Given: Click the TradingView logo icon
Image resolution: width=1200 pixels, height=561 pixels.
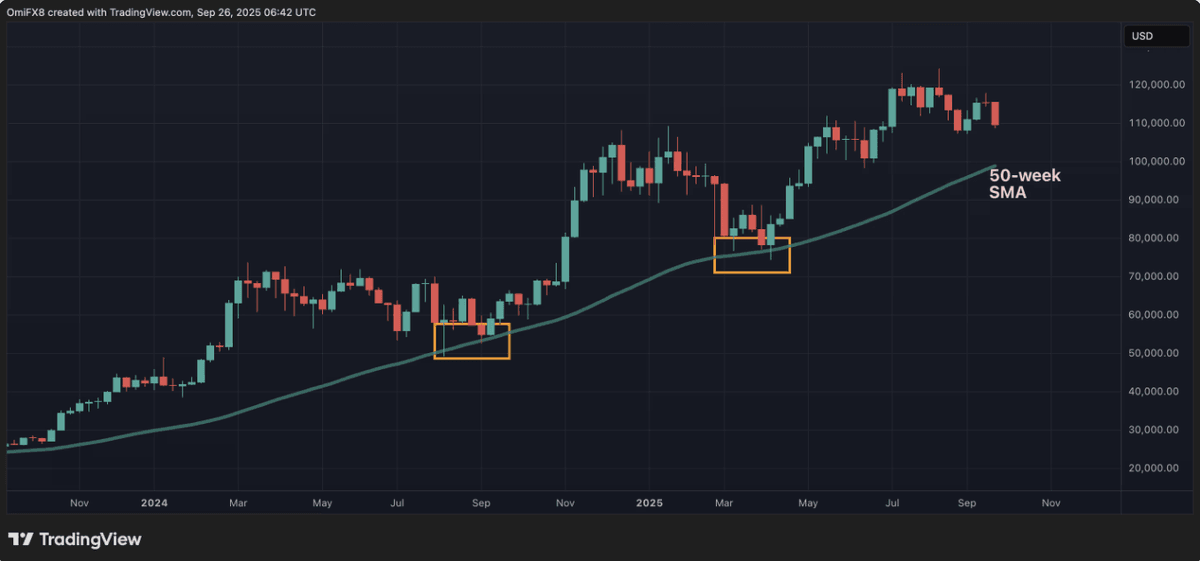Looking at the screenshot, I should coord(20,540).
